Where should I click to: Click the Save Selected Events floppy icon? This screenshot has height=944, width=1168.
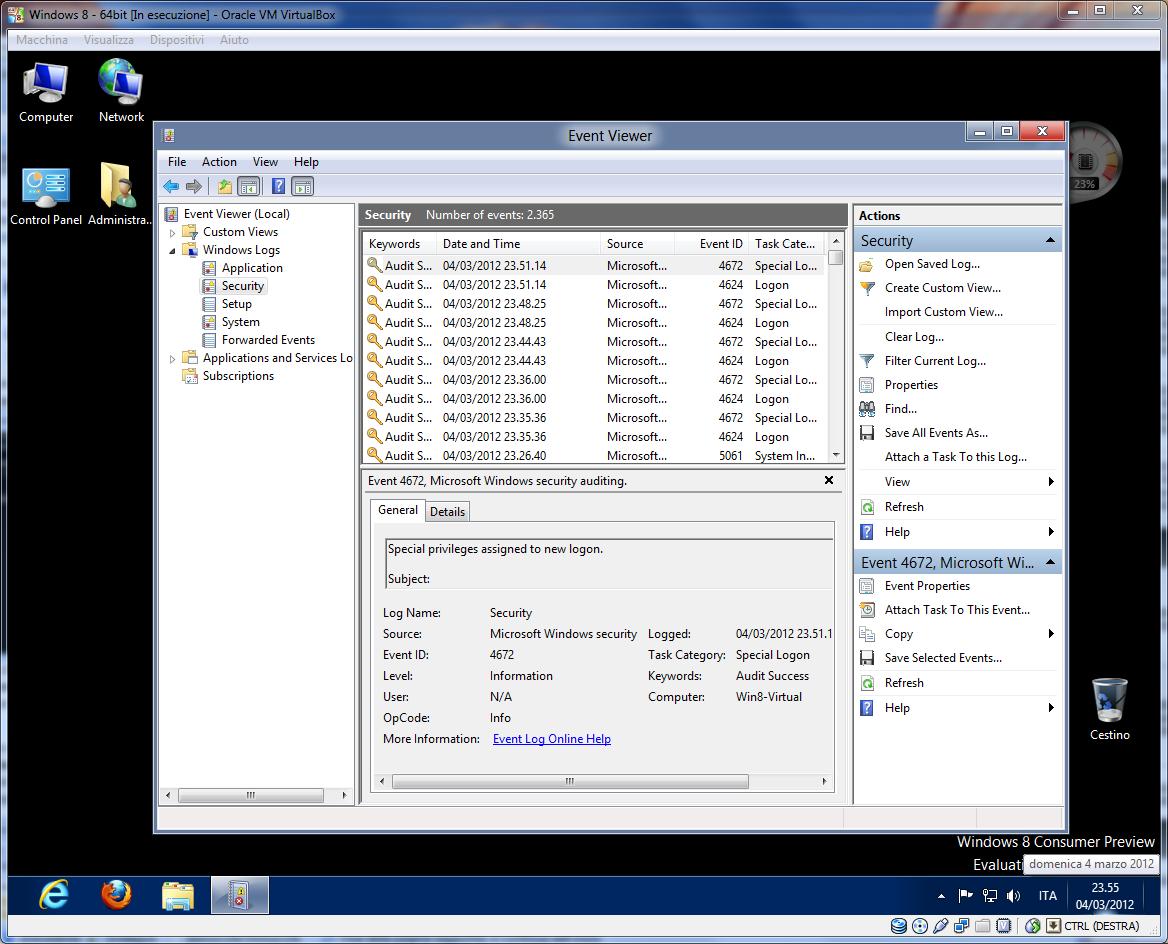867,658
